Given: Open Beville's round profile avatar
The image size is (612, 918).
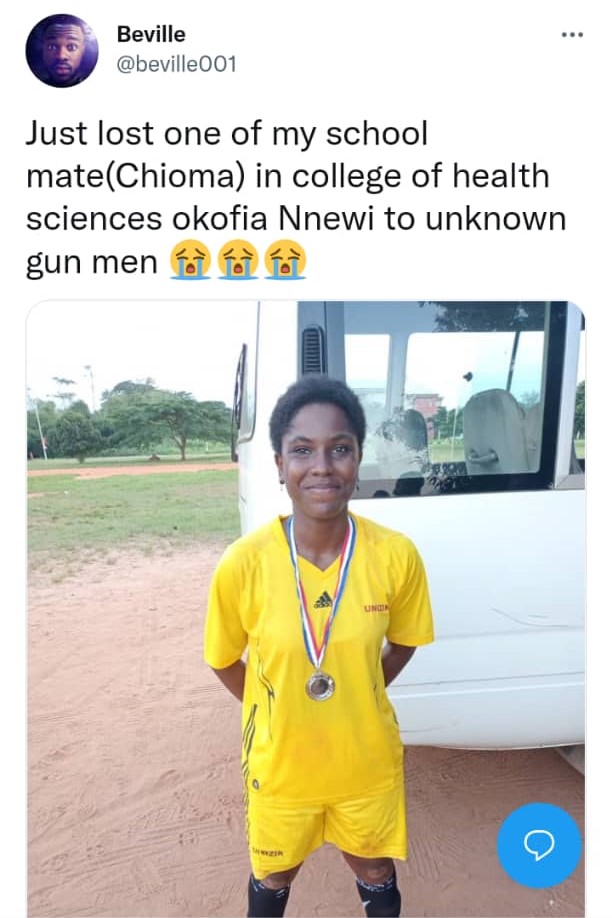Looking at the screenshot, I should click(x=62, y=51).
